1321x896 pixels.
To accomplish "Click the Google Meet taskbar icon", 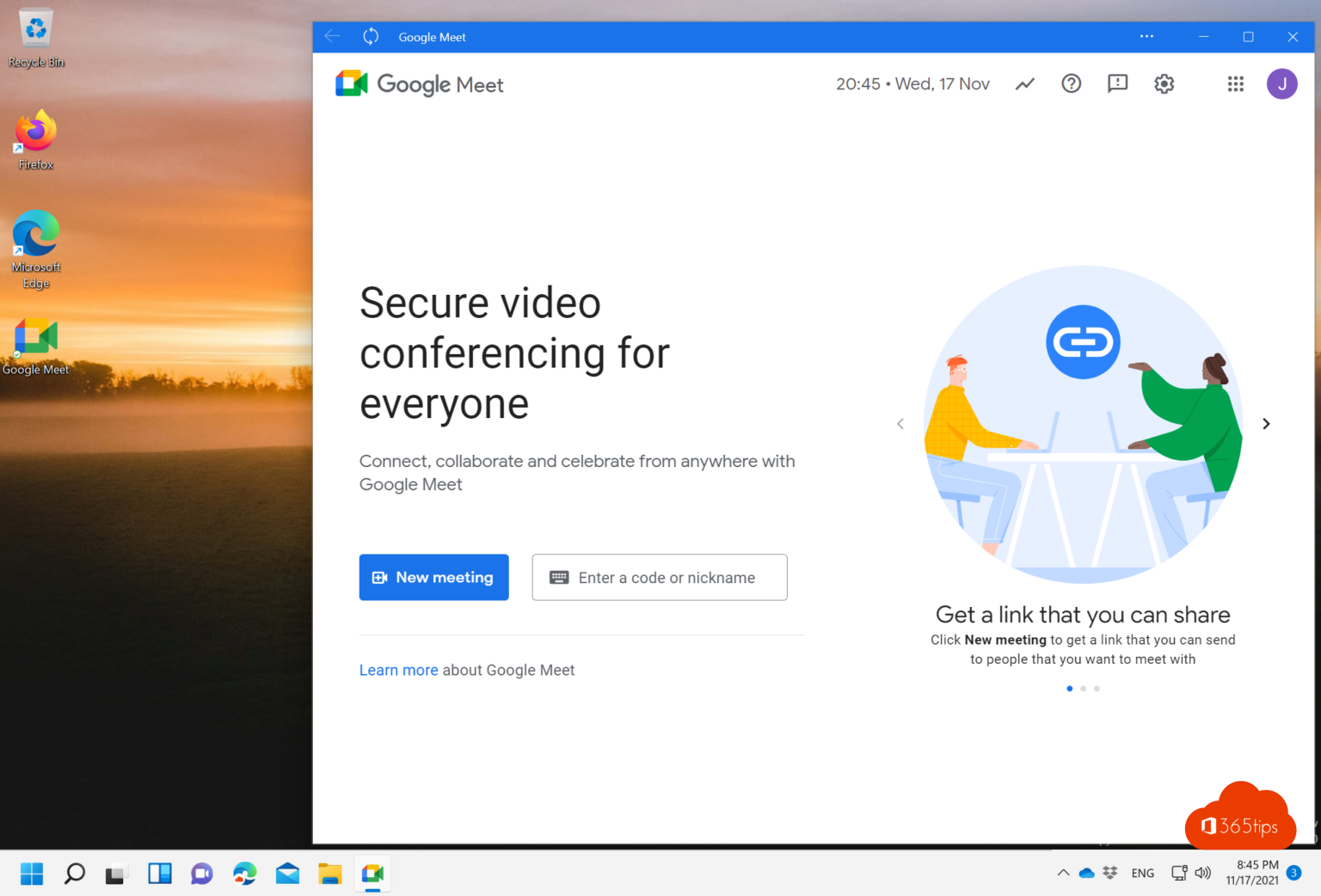I will pos(372,873).
